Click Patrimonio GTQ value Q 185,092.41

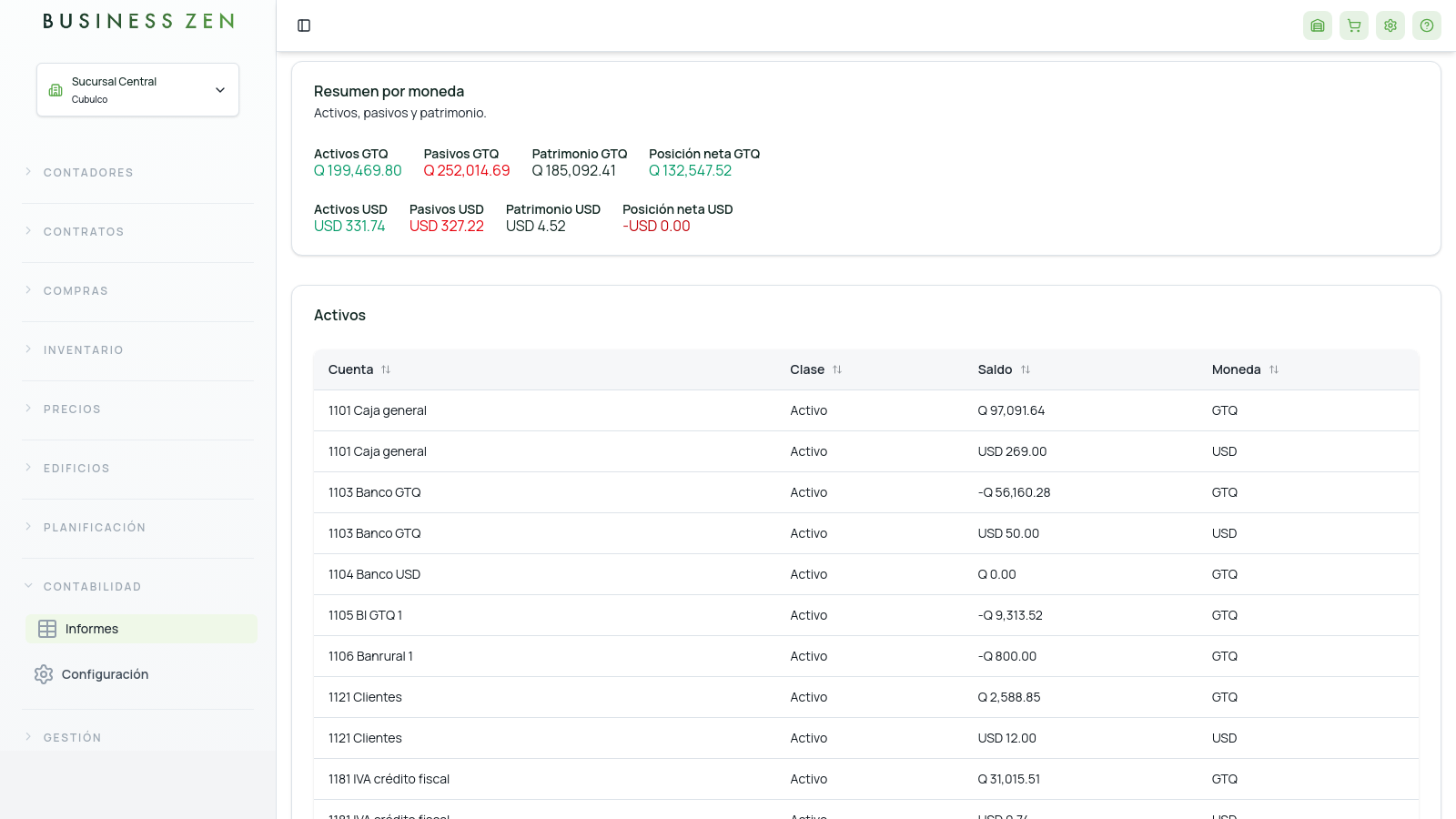pos(573,170)
